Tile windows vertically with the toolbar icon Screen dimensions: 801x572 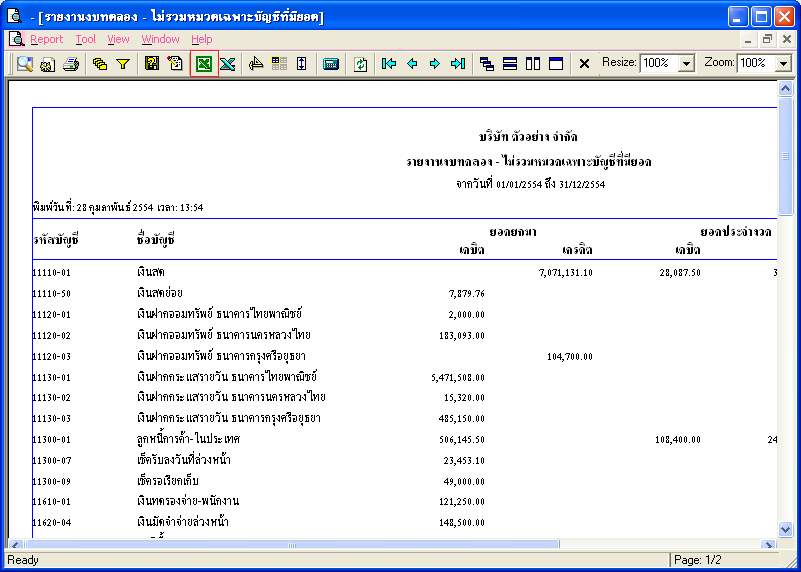(x=533, y=64)
